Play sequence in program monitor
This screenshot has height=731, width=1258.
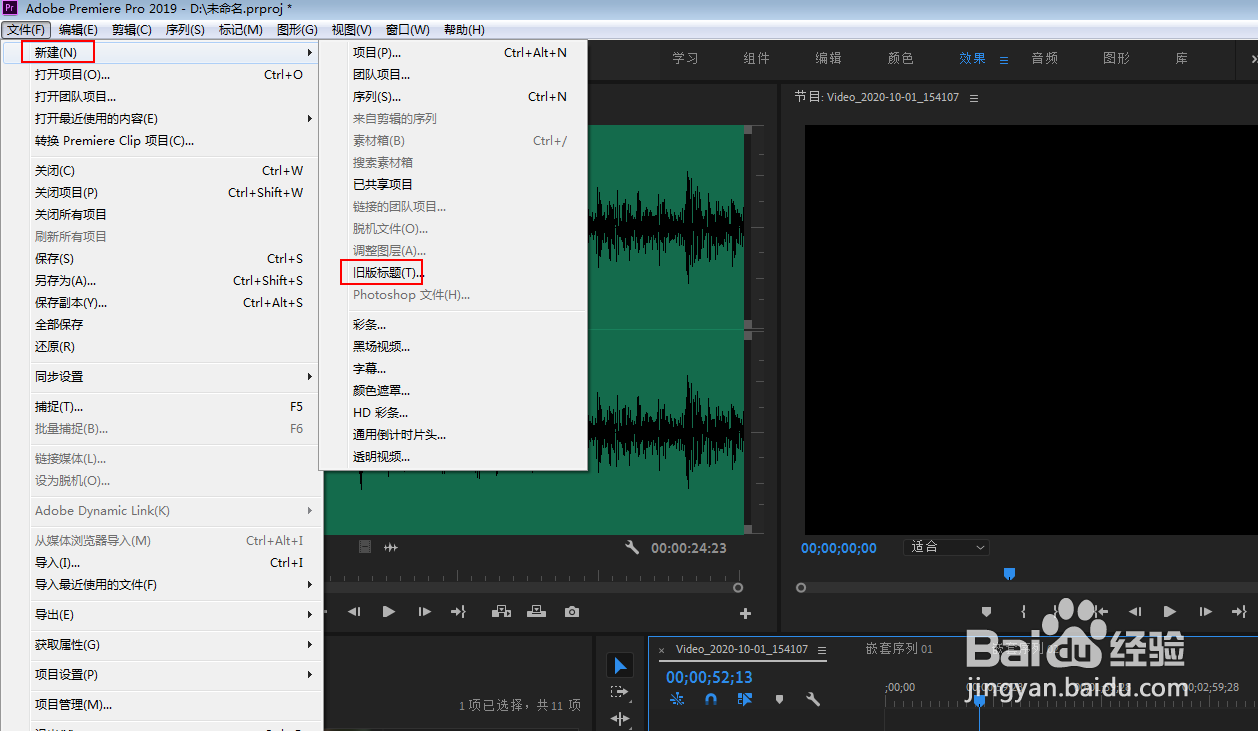[1170, 611]
